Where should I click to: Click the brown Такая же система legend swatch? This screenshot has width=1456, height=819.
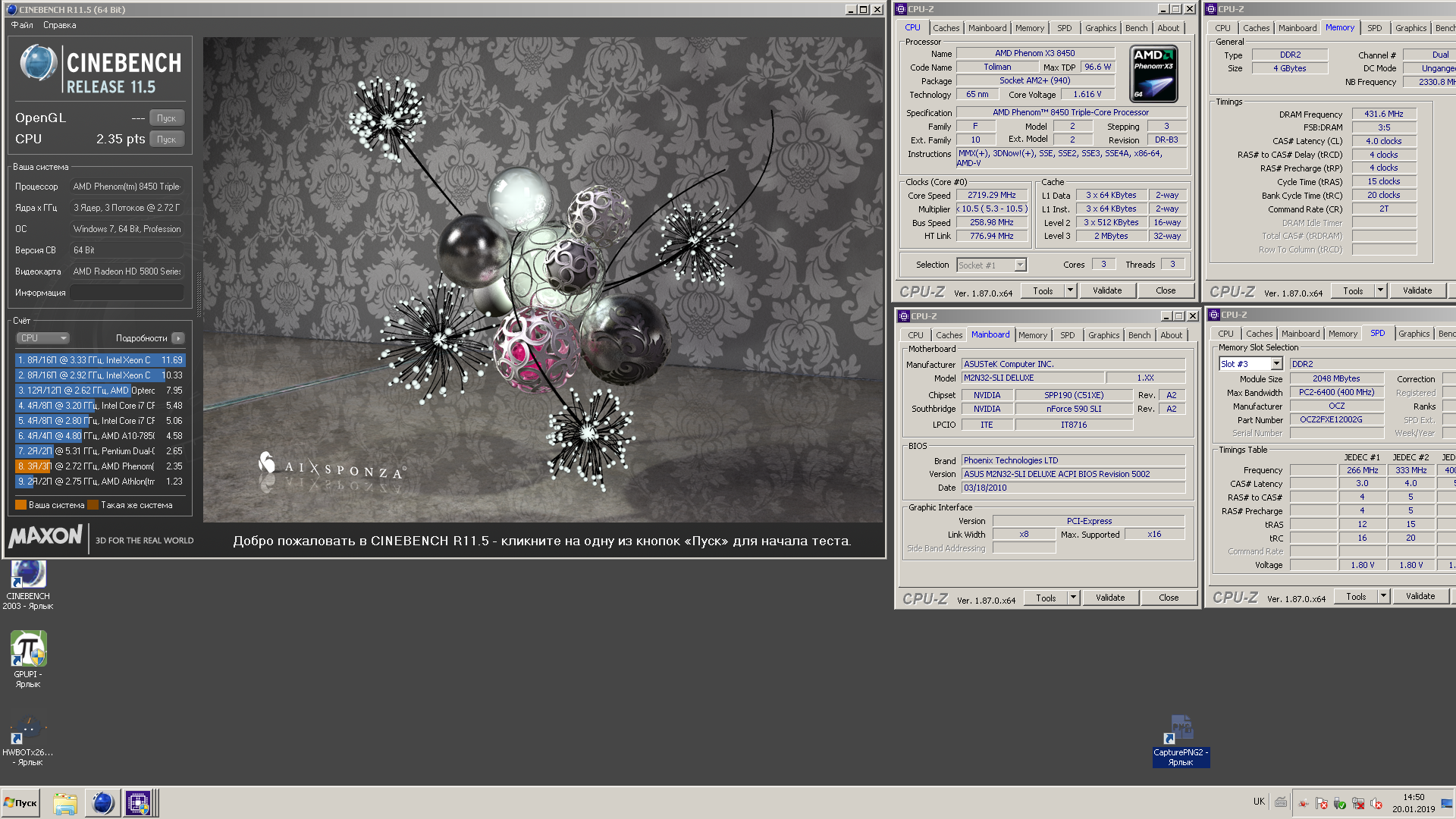click(93, 505)
